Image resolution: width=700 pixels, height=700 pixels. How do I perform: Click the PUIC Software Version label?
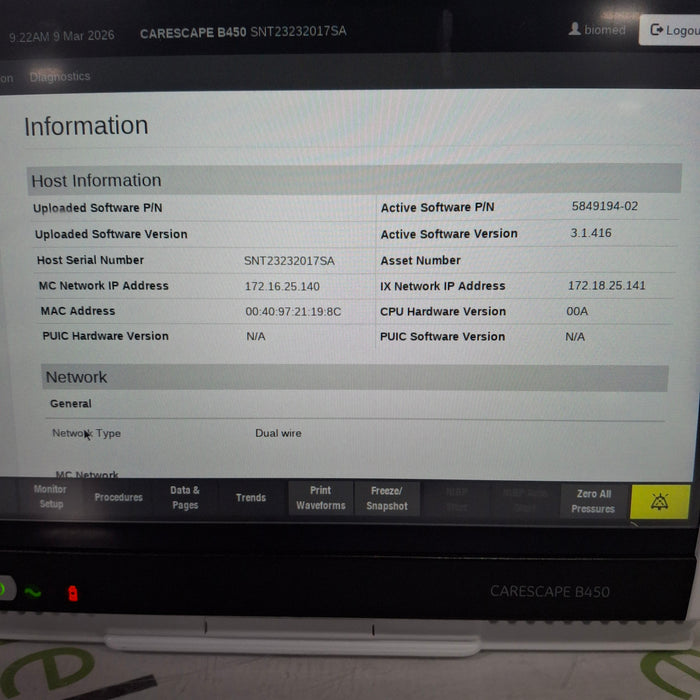click(x=442, y=337)
